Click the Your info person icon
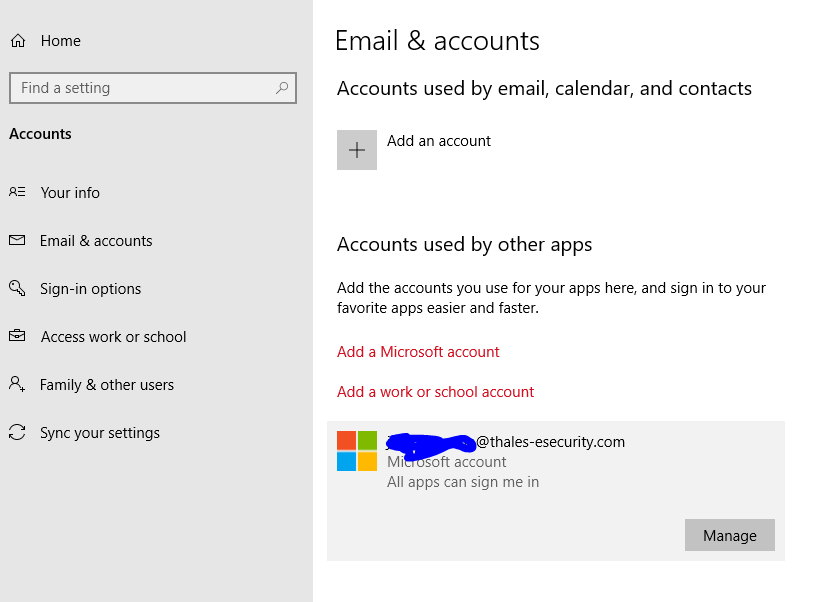 (x=17, y=192)
